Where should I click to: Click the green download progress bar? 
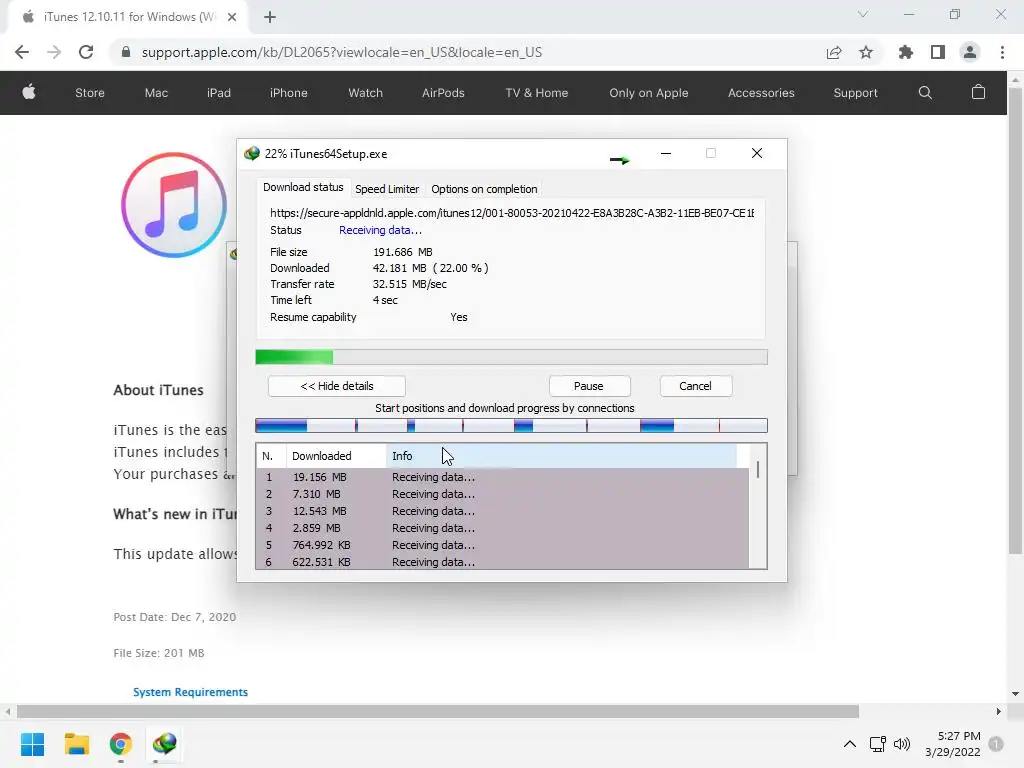(511, 357)
